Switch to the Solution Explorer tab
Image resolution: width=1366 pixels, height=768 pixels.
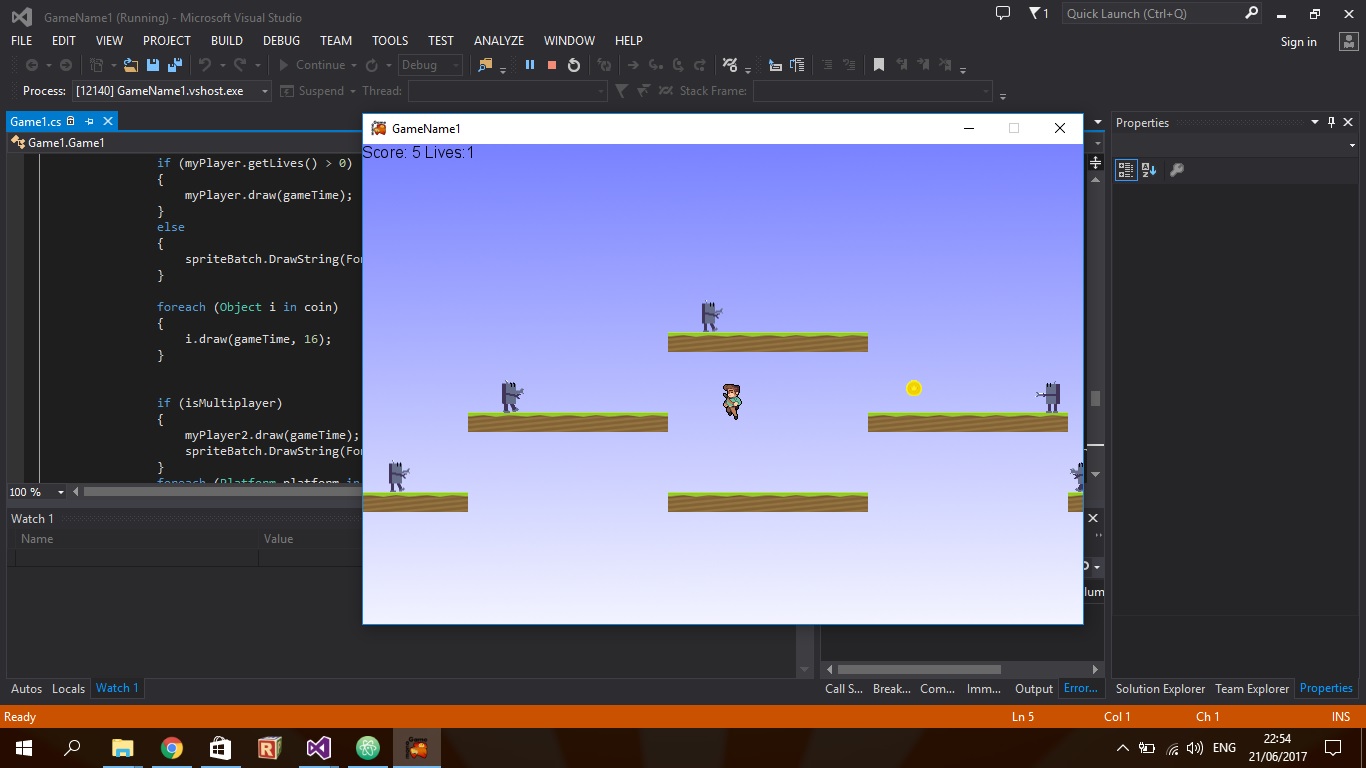tap(1160, 688)
